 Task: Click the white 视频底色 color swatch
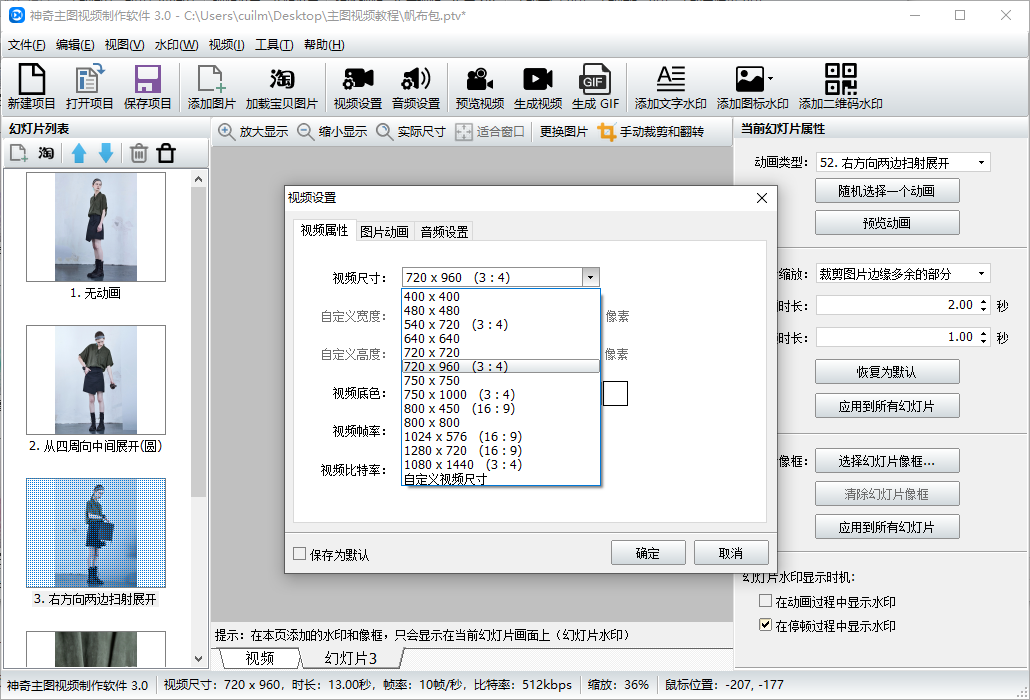click(x=616, y=393)
